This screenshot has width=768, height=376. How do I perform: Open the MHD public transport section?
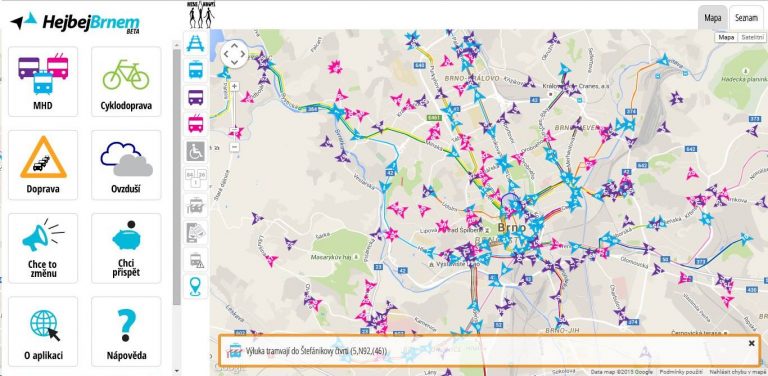(43, 81)
